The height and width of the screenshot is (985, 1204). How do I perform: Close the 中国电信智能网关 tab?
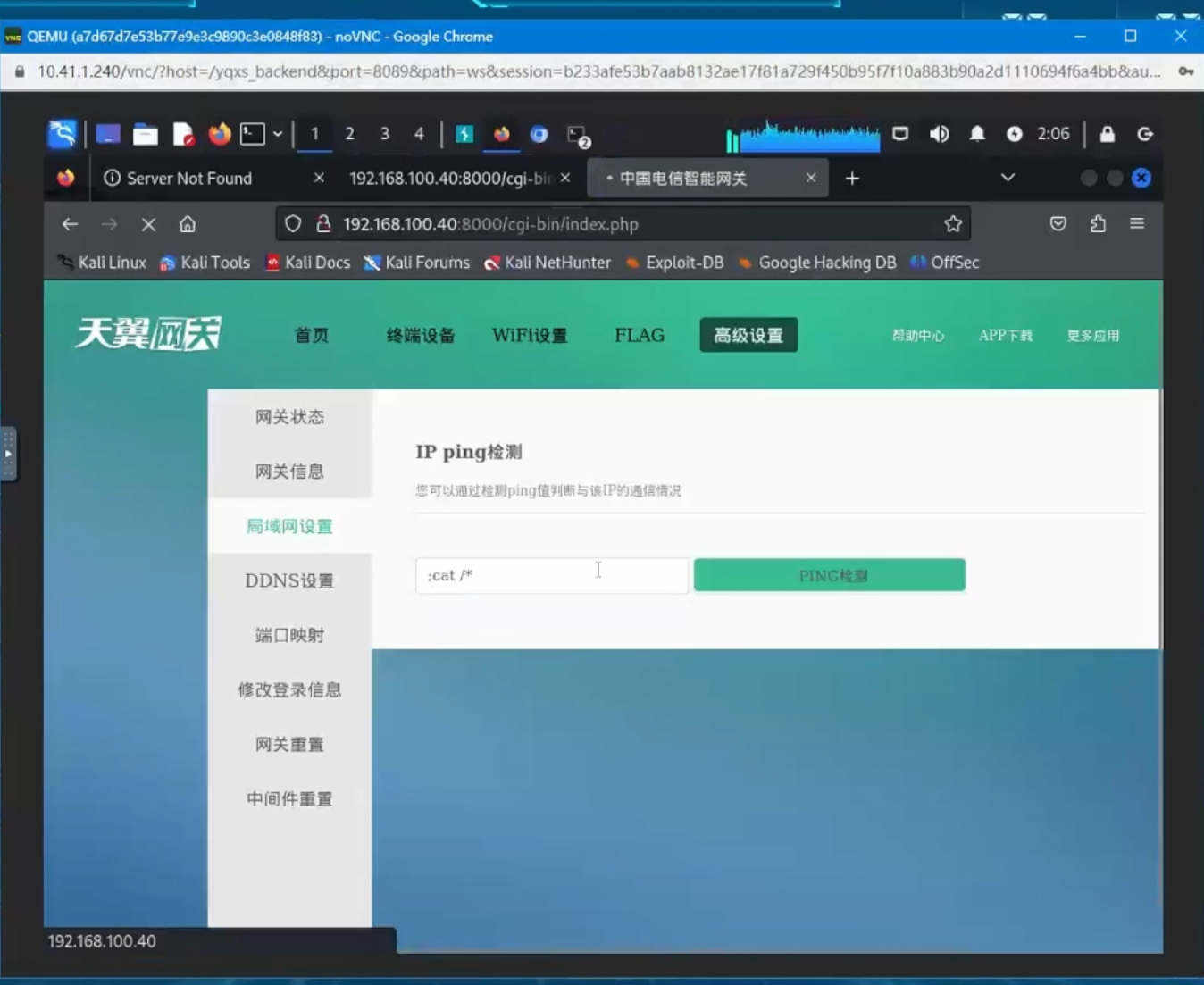(811, 178)
